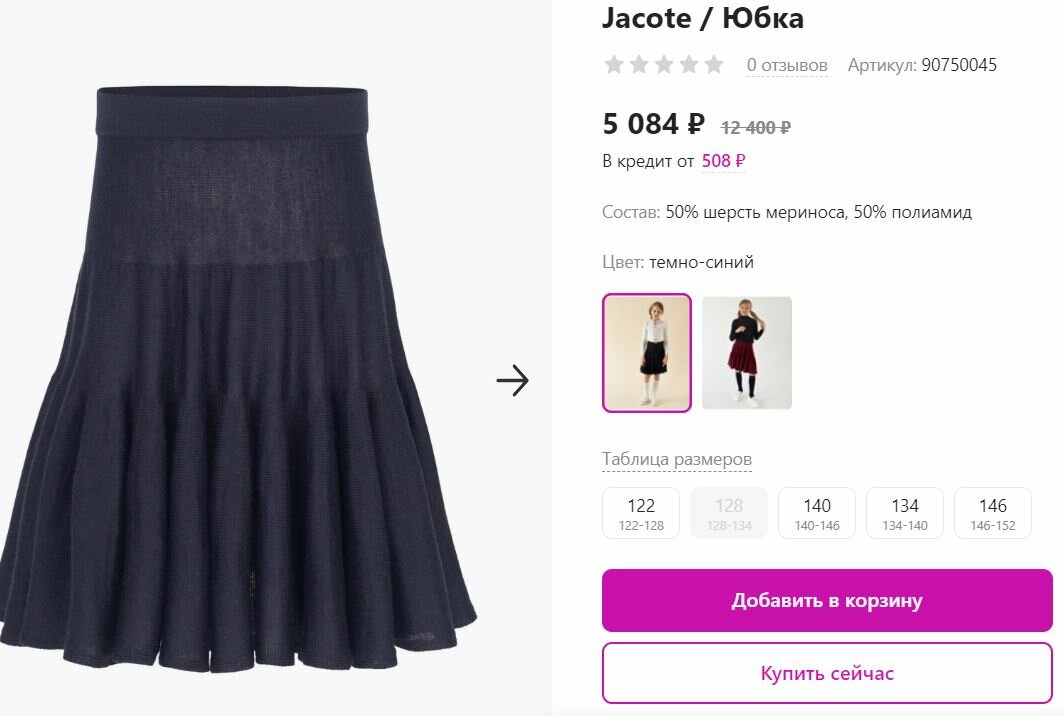Open credit details for 508 ₽

pyautogui.click(x=723, y=161)
